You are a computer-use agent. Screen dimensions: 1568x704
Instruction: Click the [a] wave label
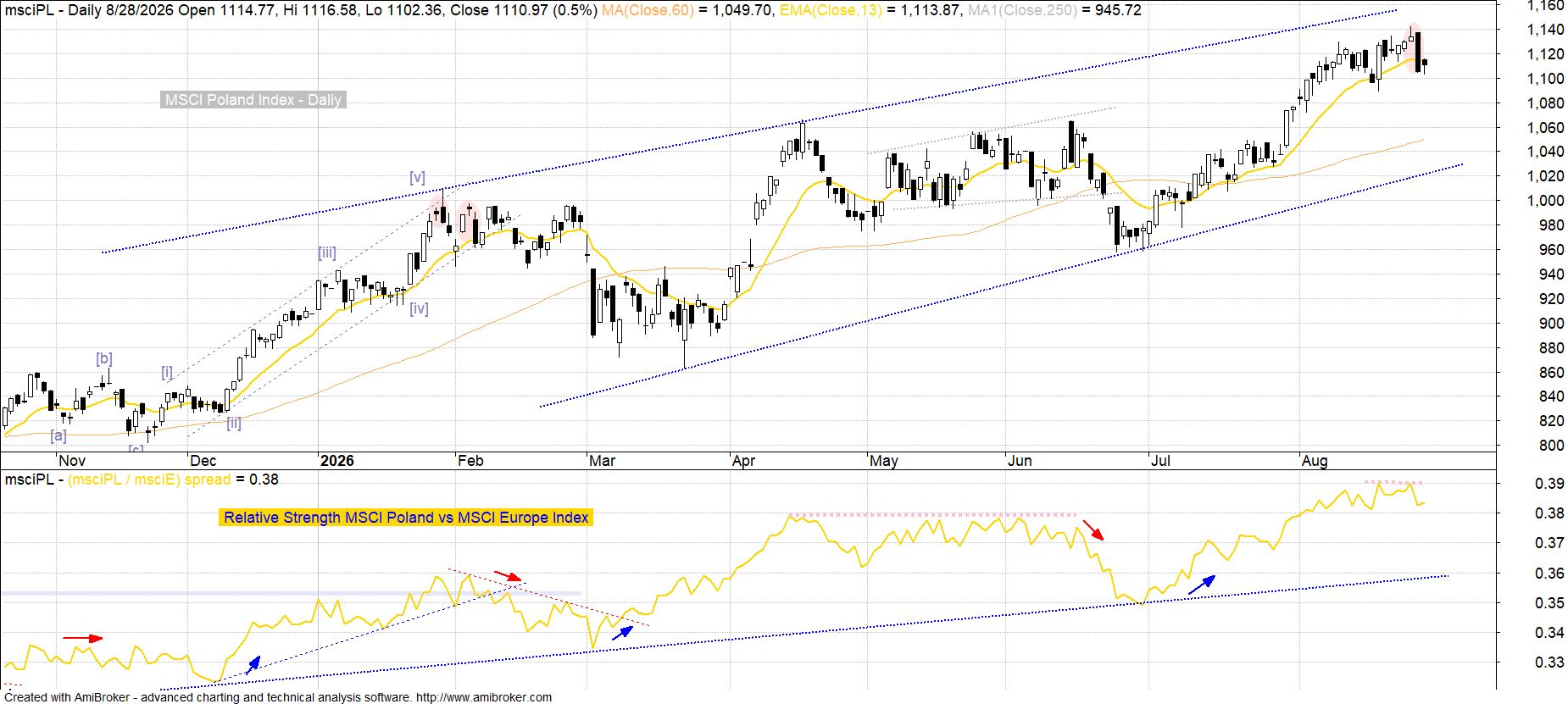pyautogui.click(x=58, y=435)
